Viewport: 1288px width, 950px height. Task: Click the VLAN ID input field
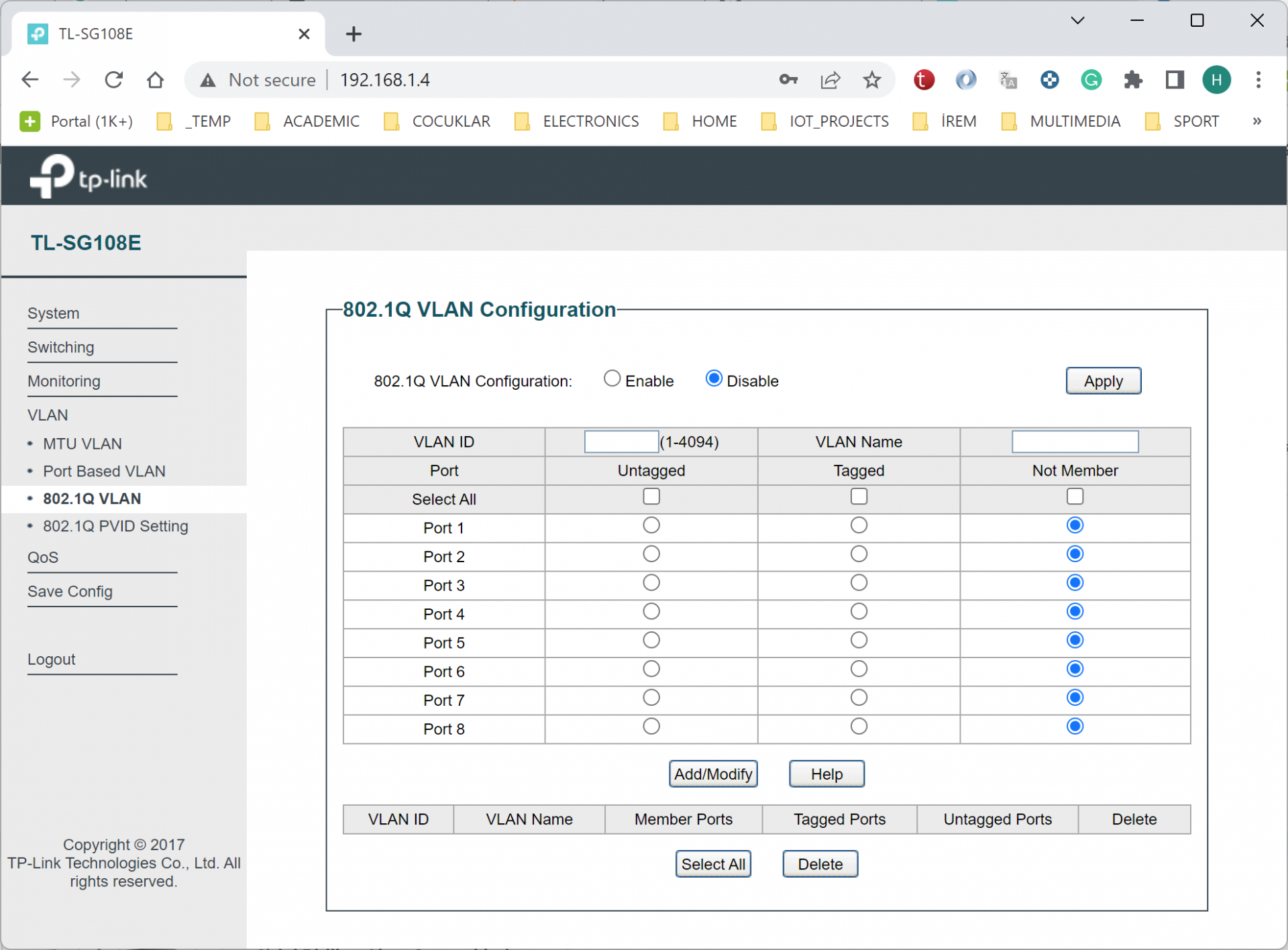point(621,441)
